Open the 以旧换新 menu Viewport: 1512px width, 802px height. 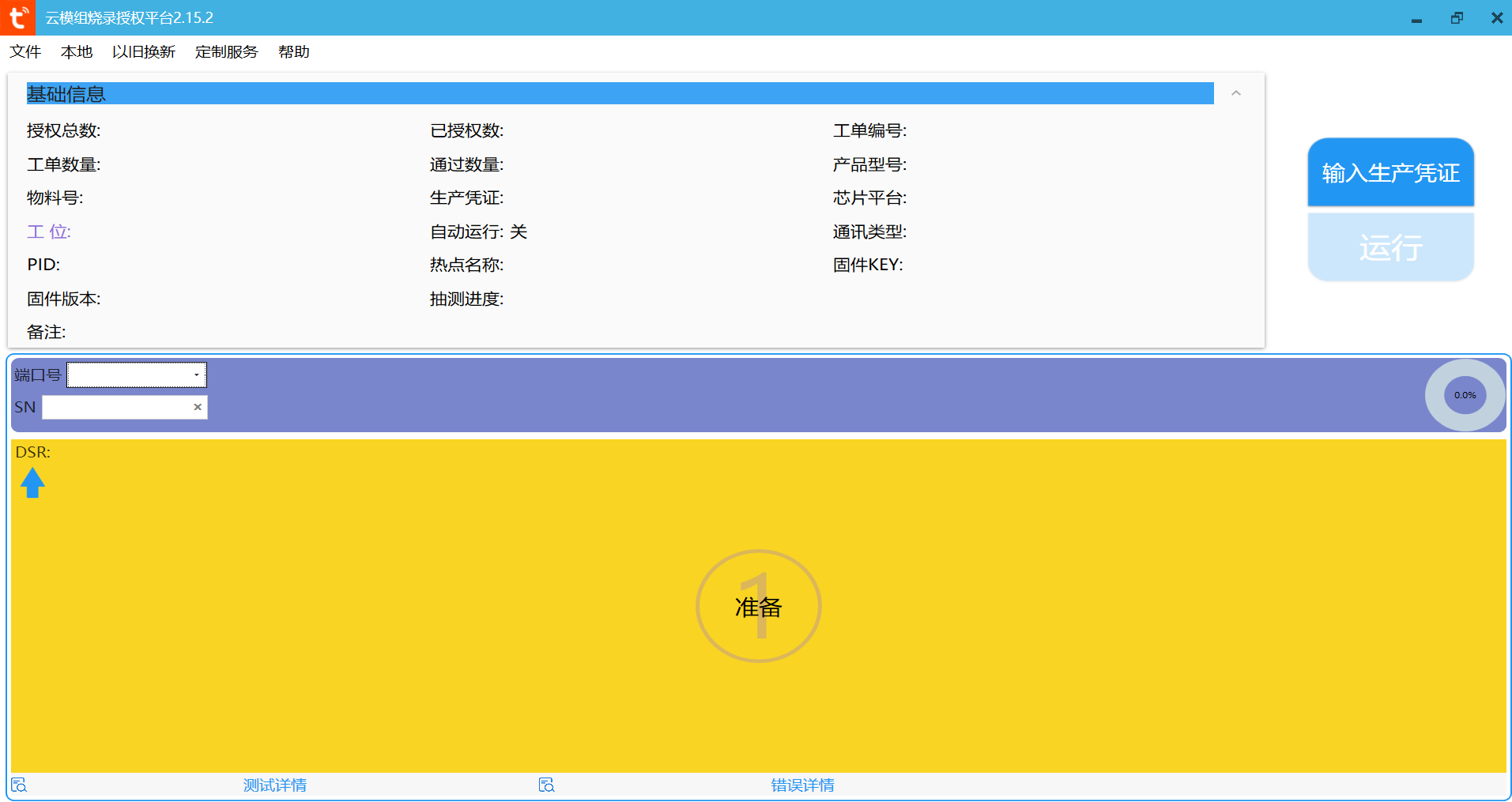point(144,51)
